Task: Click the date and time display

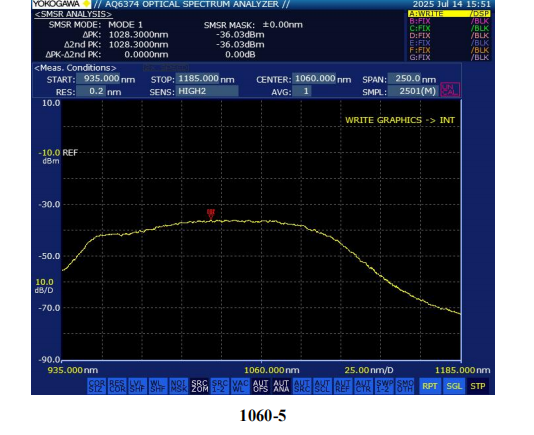Action: pyautogui.click(x=452, y=4)
